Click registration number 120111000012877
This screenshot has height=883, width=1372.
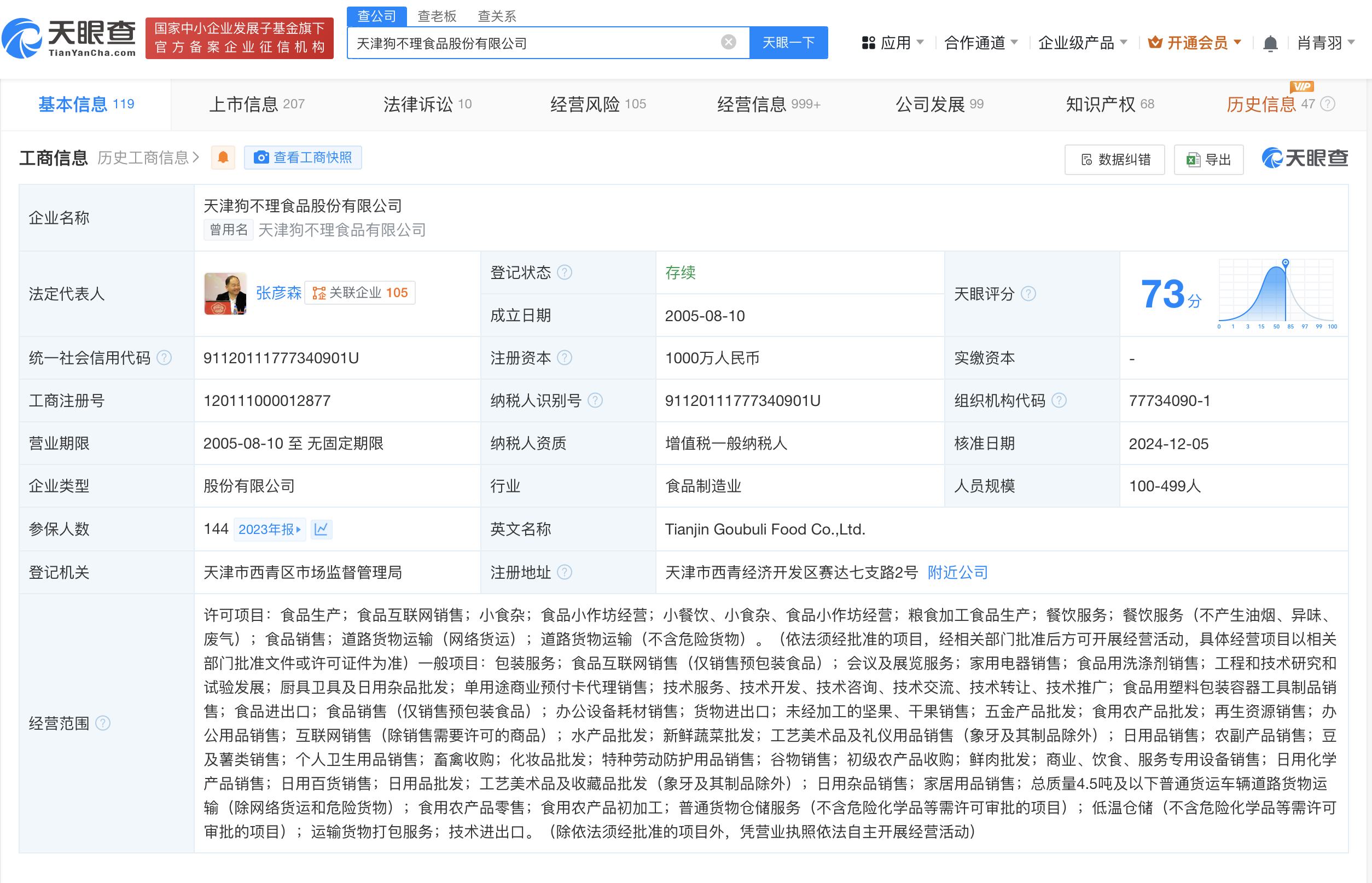click(x=267, y=400)
